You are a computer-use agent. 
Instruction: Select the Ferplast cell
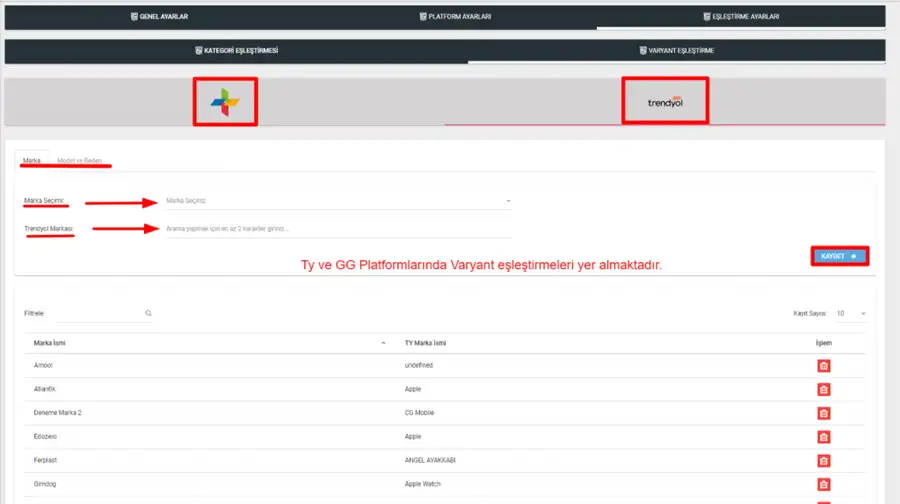click(x=45, y=460)
